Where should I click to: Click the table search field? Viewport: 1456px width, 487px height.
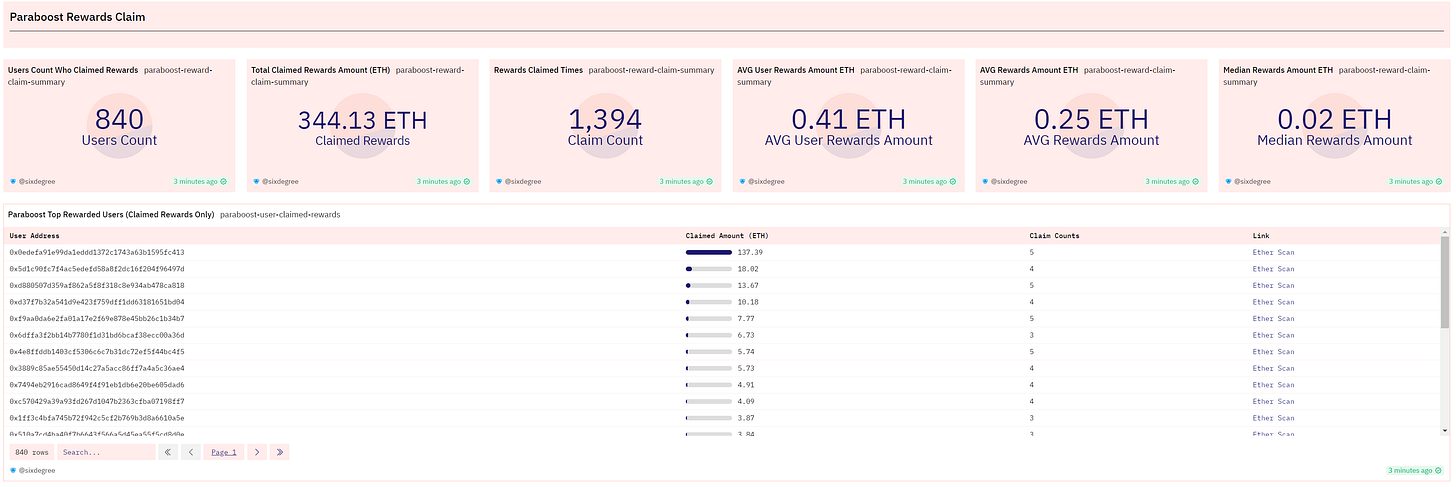[106, 452]
